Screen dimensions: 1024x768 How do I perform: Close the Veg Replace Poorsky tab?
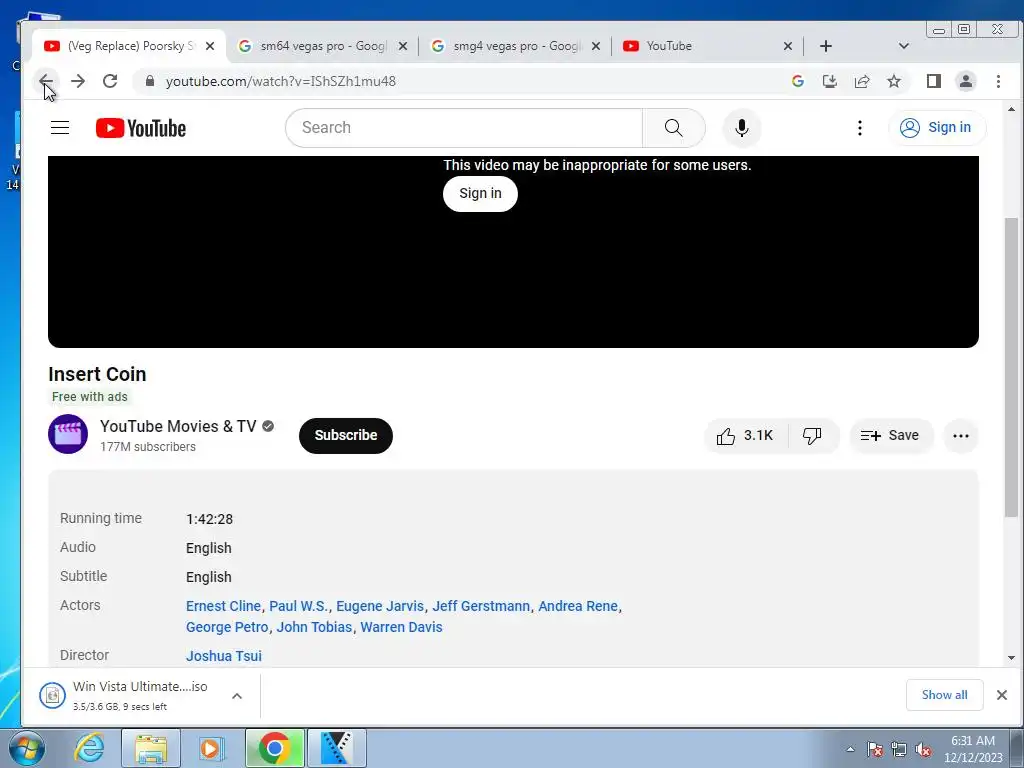pos(210,46)
